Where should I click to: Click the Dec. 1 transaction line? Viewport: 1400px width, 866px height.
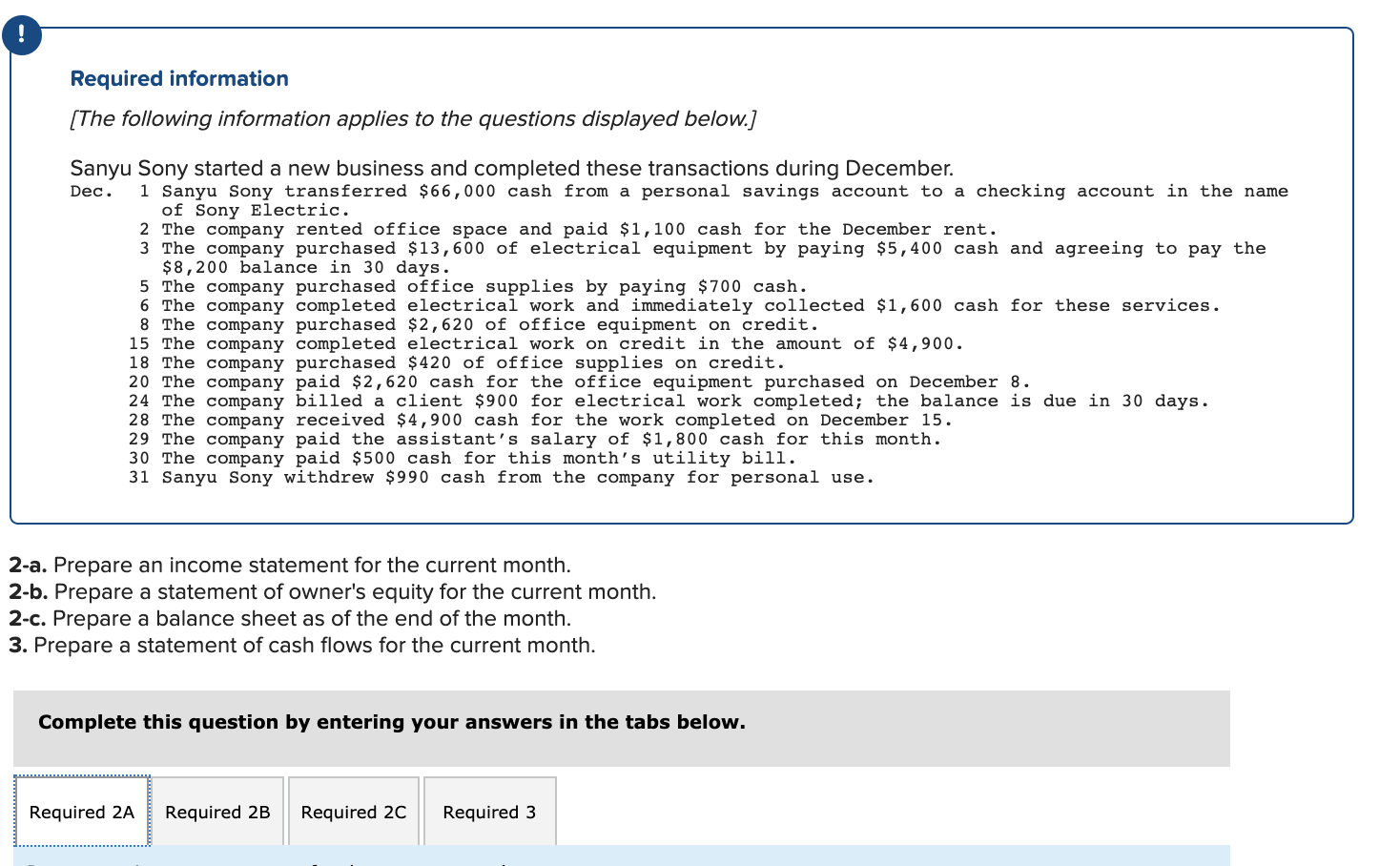[x=668, y=191]
